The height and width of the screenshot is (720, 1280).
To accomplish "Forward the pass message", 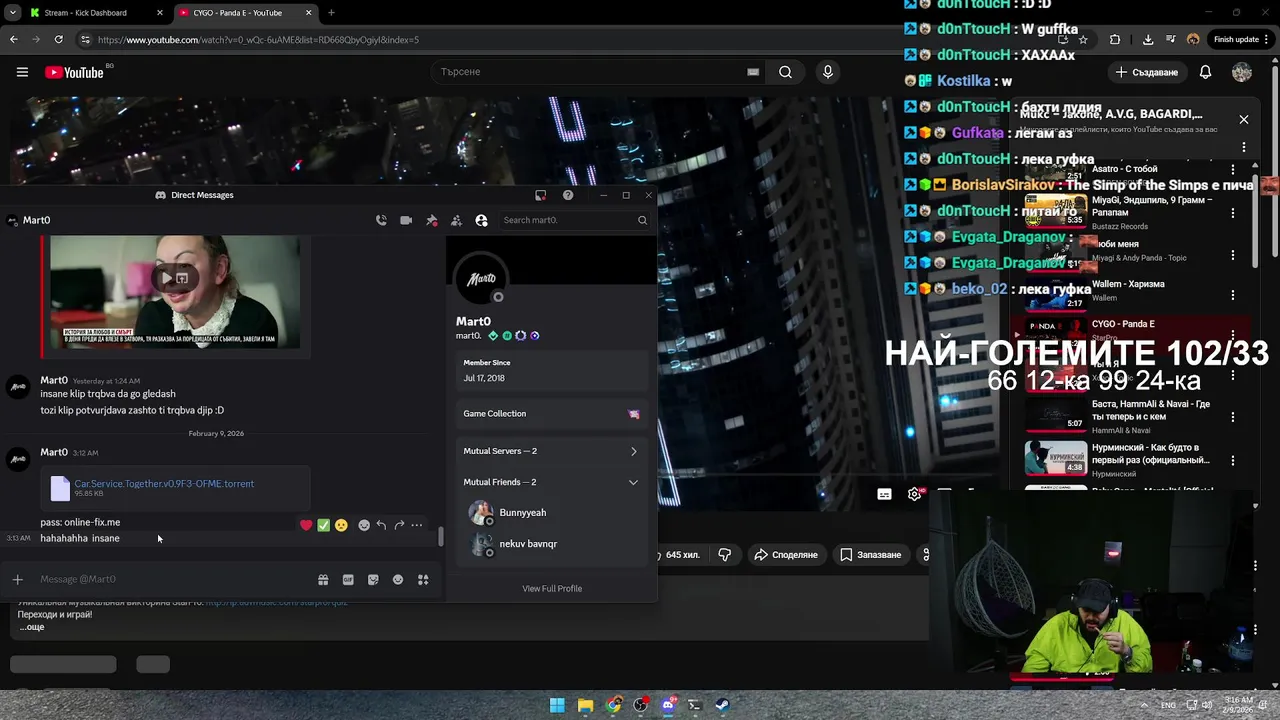I will pyautogui.click(x=399, y=525).
